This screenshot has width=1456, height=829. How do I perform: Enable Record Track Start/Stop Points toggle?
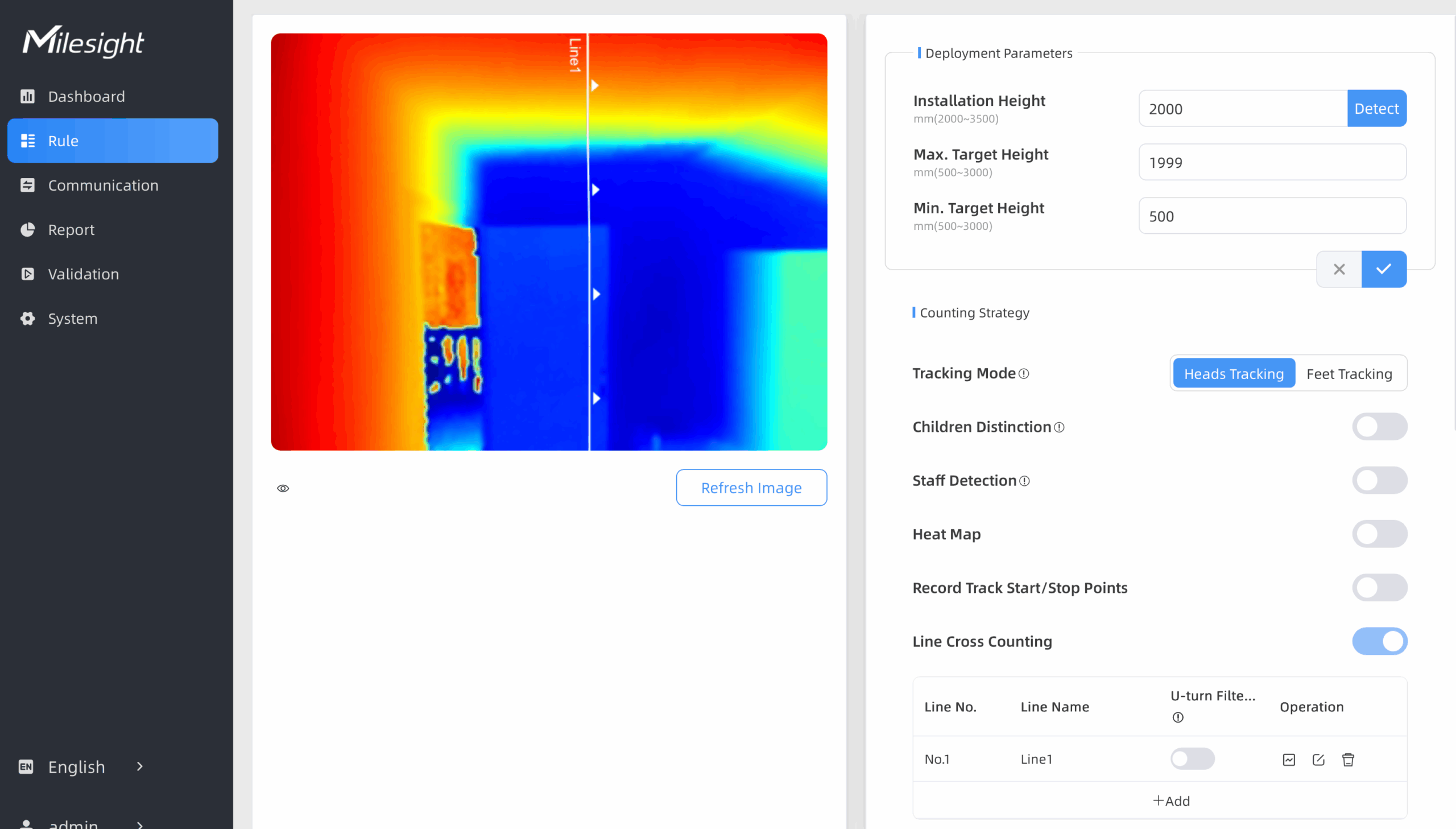pos(1379,587)
